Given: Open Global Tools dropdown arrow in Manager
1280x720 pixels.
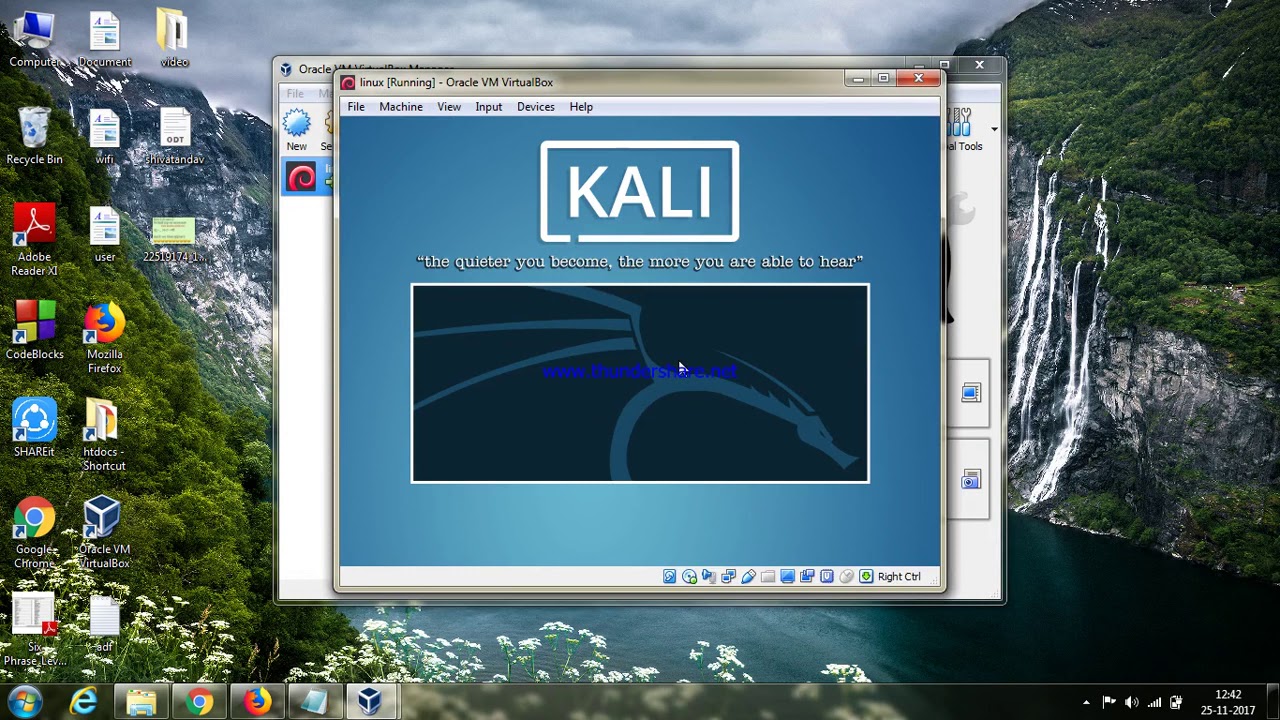Looking at the screenshot, I should pos(994,129).
